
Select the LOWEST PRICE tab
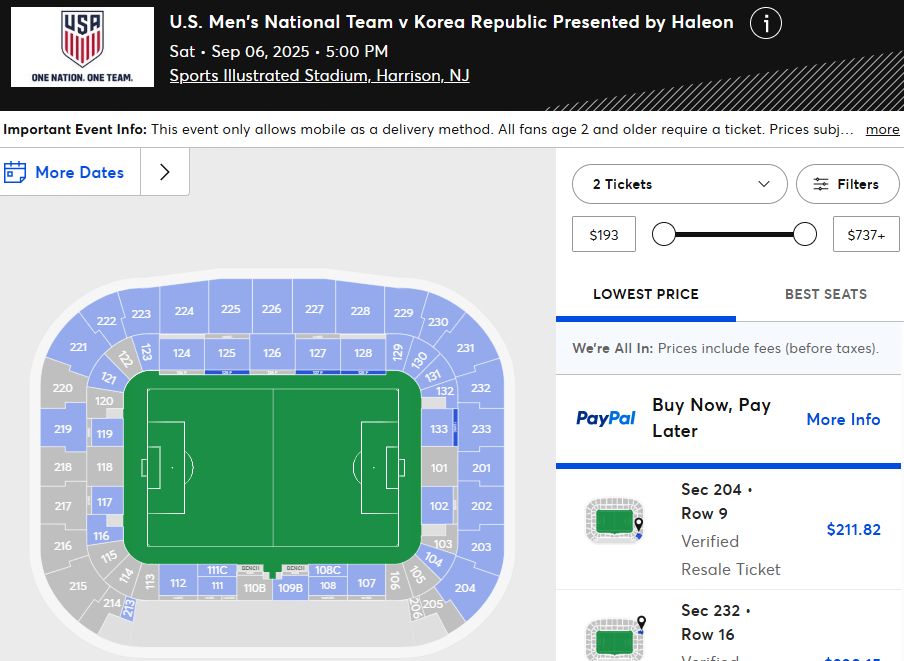pos(645,294)
